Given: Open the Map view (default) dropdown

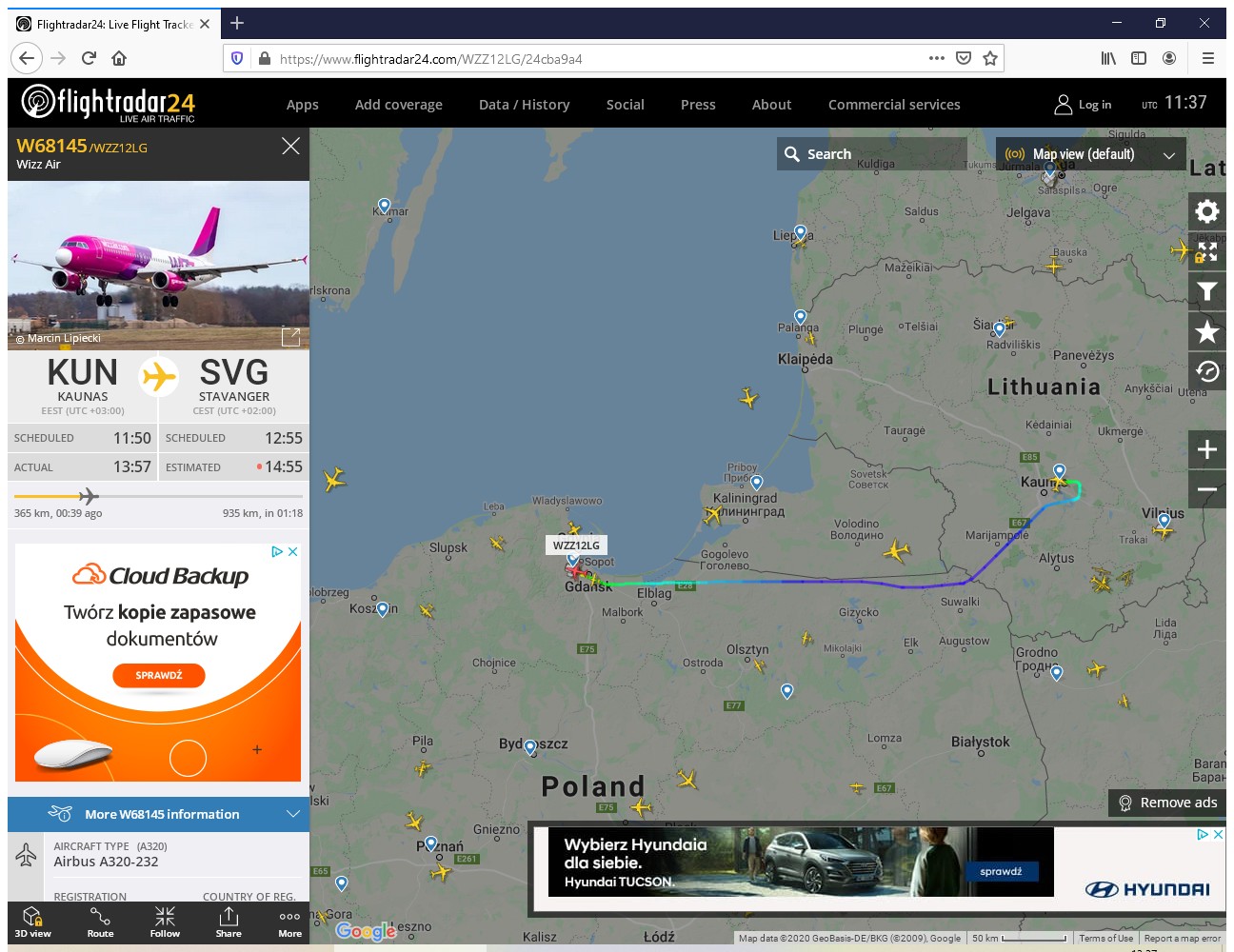Looking at the screenshot, I should click(x=1091, y=153).
